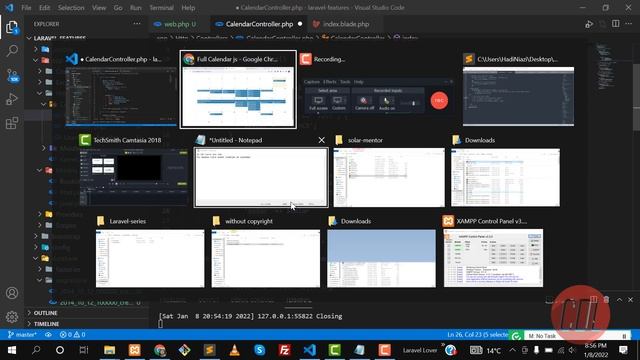The width and height of the screenshot is (640, 360).
Task: Open Visual Studio Code from taskbar
Action: 309,350
